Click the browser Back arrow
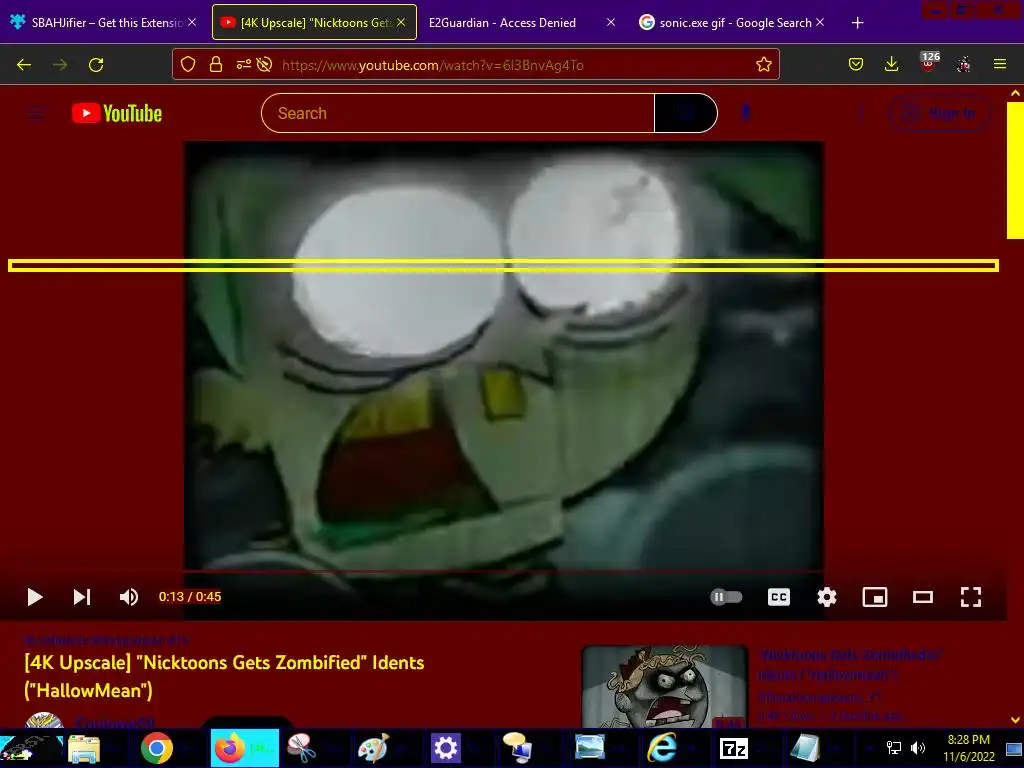Viewport: 1024px width, 768px height. pyautogui.click(x=24, y=65)
